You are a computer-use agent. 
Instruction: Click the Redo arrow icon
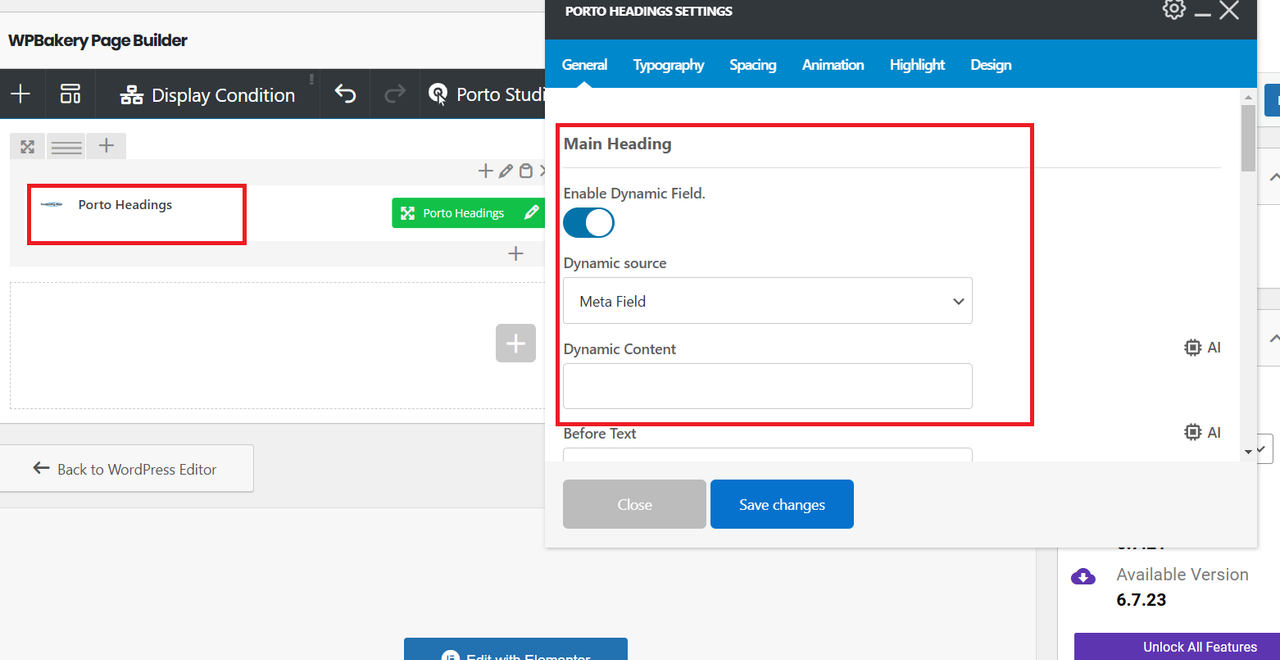coord(395,94)
